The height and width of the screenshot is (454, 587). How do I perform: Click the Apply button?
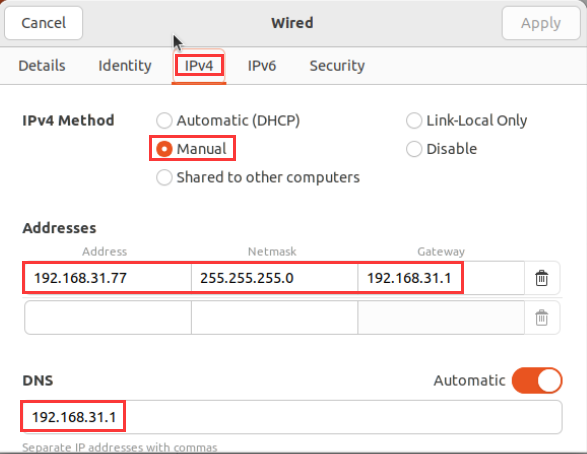pos(541,23)
